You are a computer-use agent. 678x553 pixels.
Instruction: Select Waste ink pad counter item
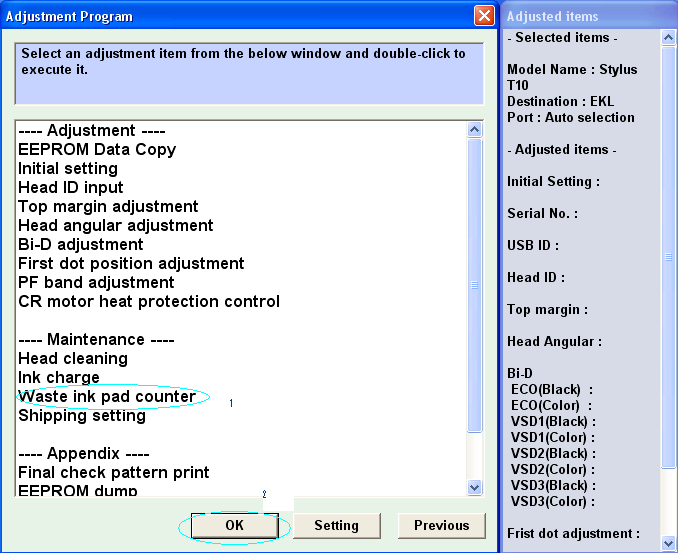click(x=107, y=396)
